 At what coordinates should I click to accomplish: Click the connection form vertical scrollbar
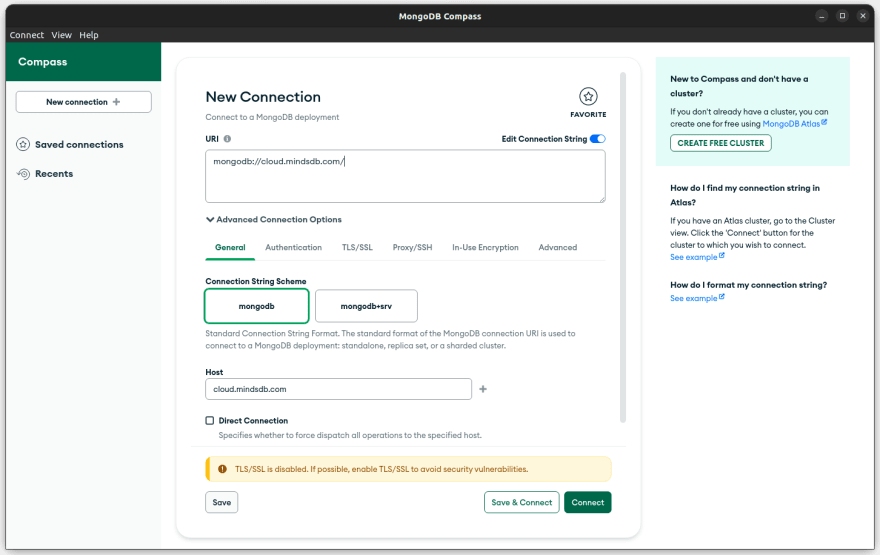[622, 247]
